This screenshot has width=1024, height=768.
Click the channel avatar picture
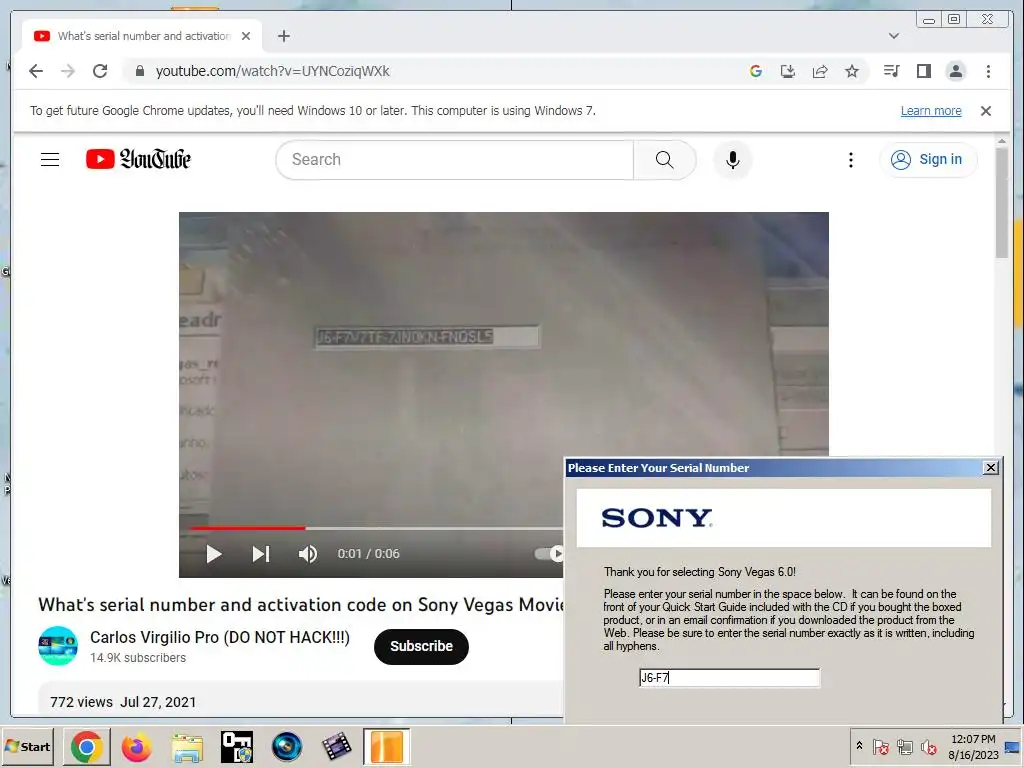pos(58,646)
